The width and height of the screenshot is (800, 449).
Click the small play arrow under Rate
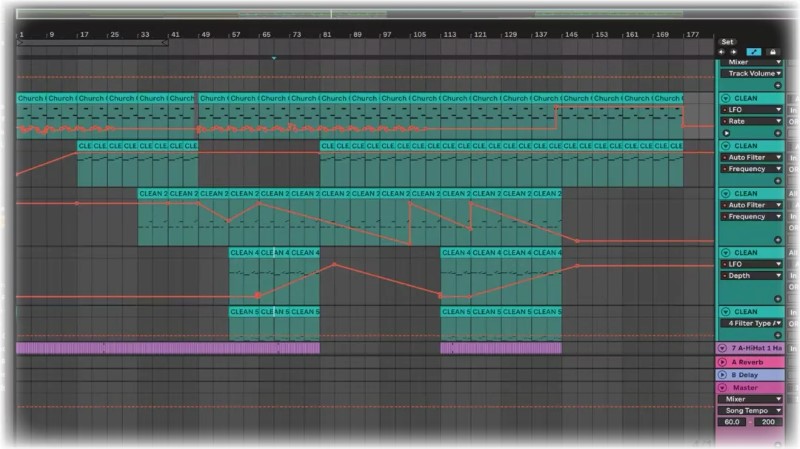click(727, 133)
